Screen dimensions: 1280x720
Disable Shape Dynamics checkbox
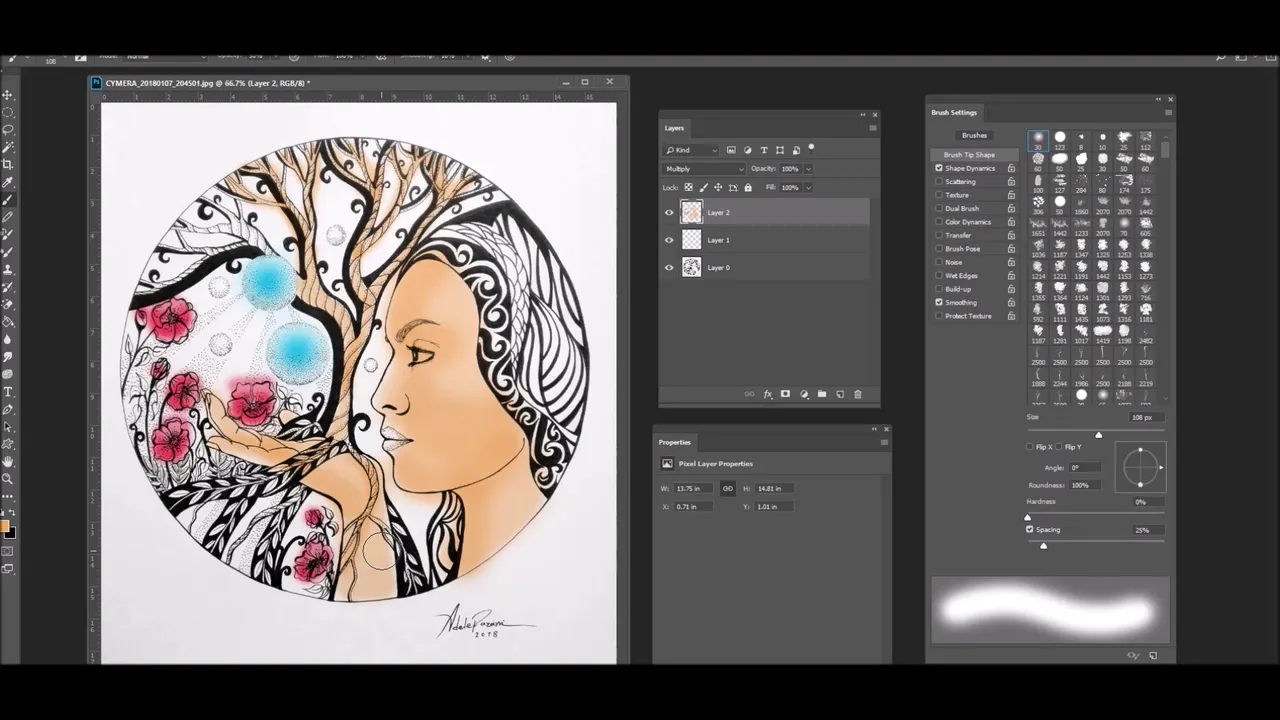click(939, 168)
